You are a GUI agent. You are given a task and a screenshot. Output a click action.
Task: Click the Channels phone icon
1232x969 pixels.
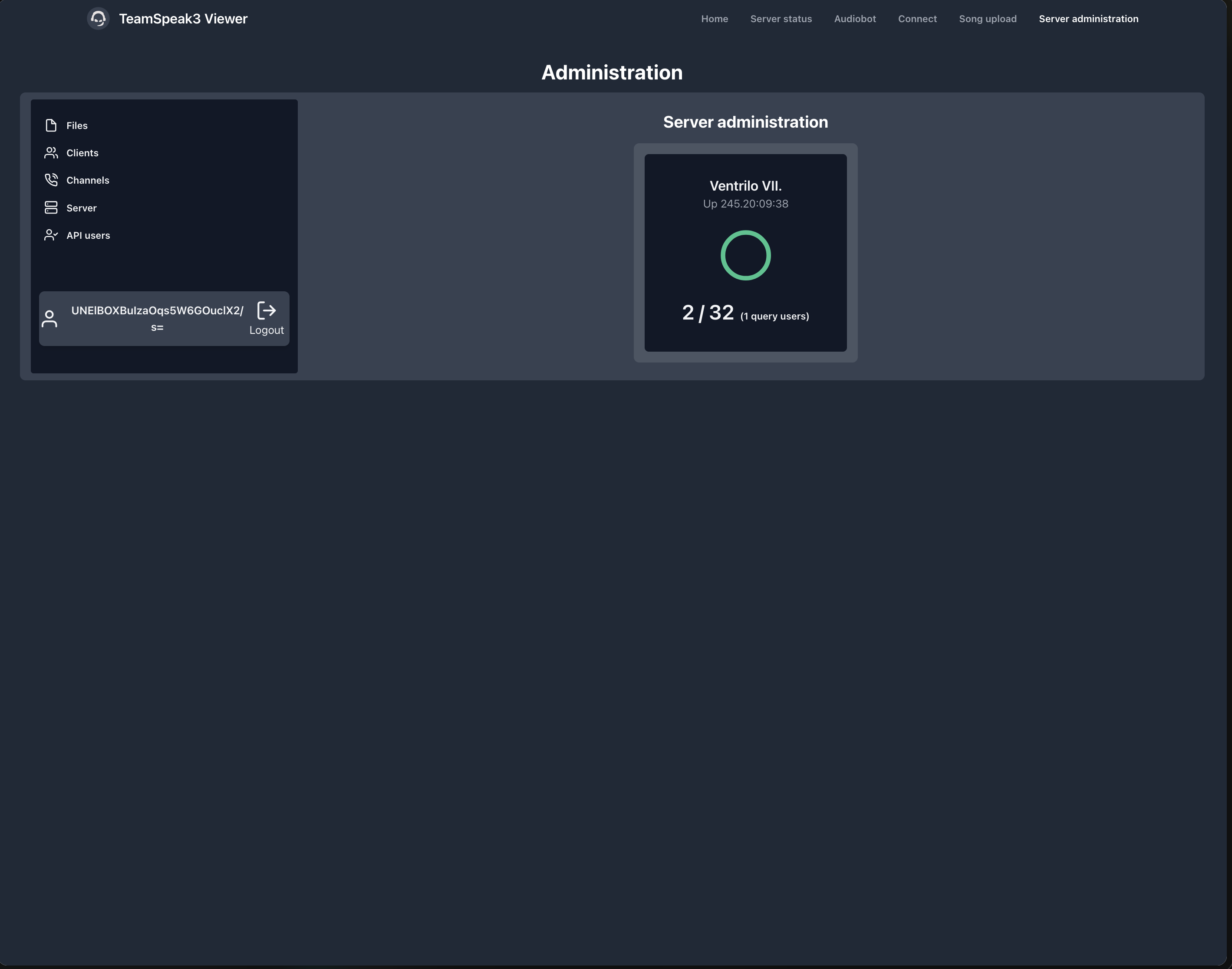point(51,180)
